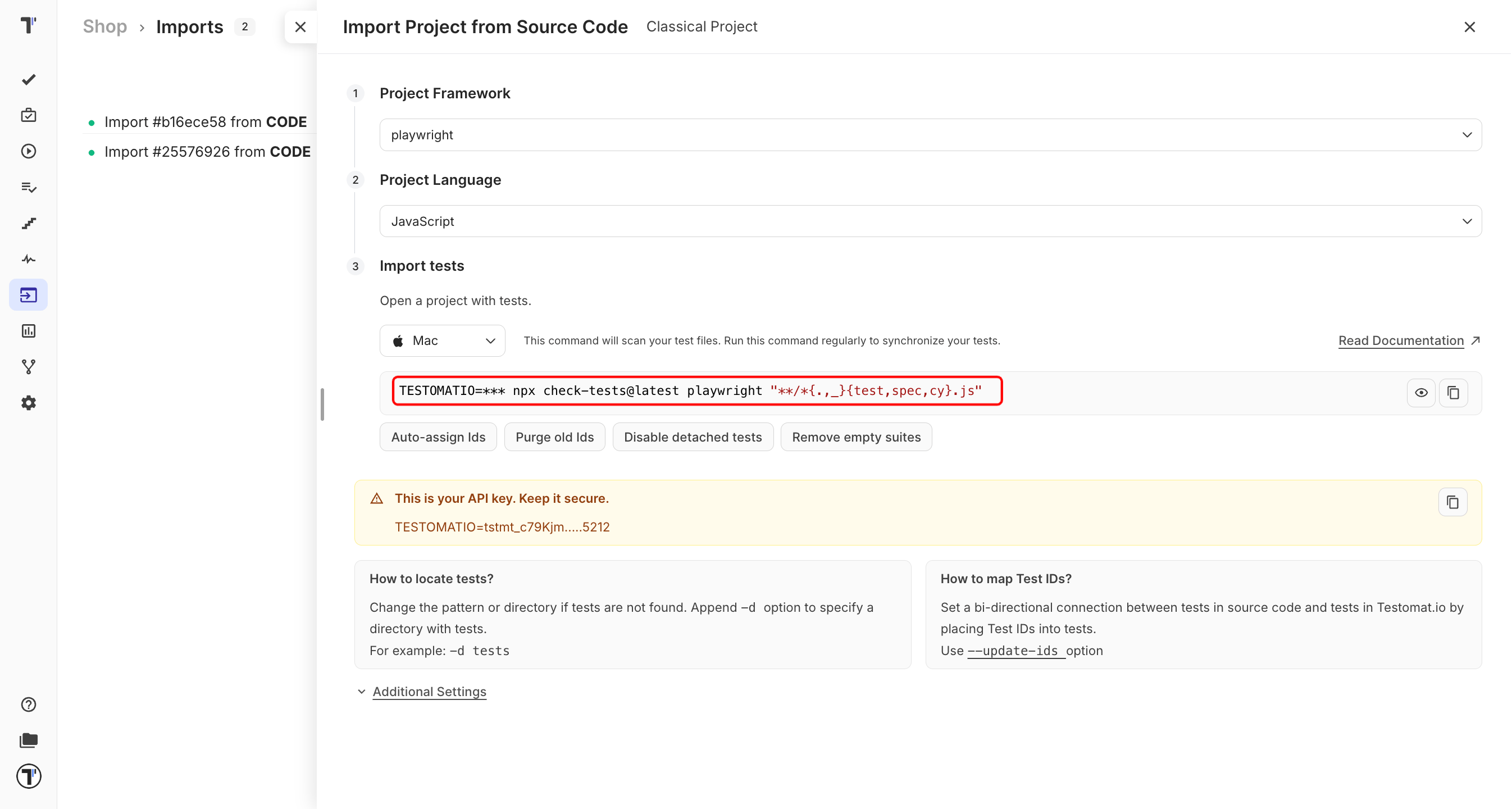Open Branches via the fork sidebar icon

28,367
